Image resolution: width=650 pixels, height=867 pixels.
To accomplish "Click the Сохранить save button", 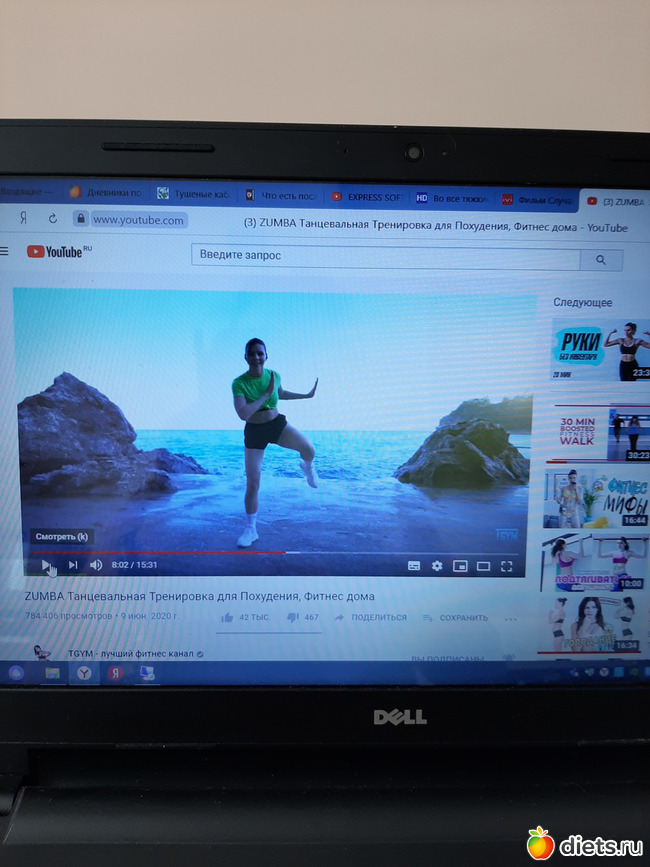I will click(455, 618).
